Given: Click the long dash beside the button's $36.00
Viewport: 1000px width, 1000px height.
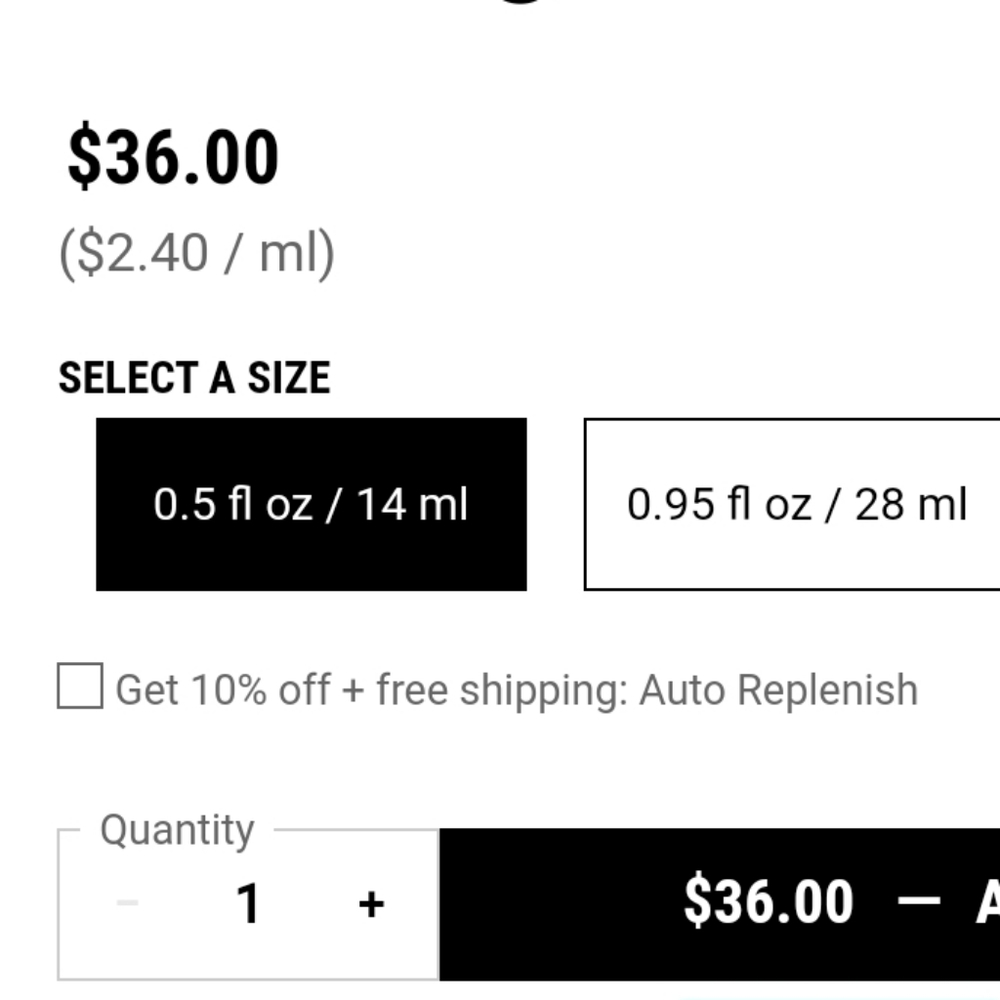Looking at the screenshot, I should click(919, 901).
